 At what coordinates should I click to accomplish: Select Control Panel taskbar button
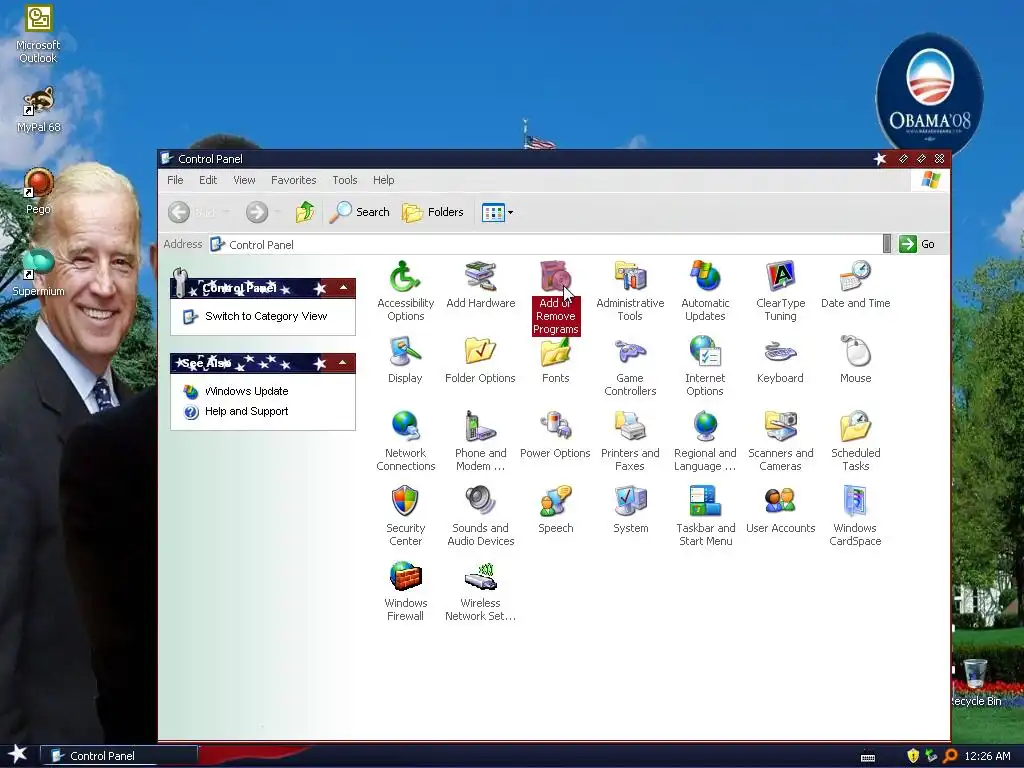pyautogui.click(x=119, y=756)
